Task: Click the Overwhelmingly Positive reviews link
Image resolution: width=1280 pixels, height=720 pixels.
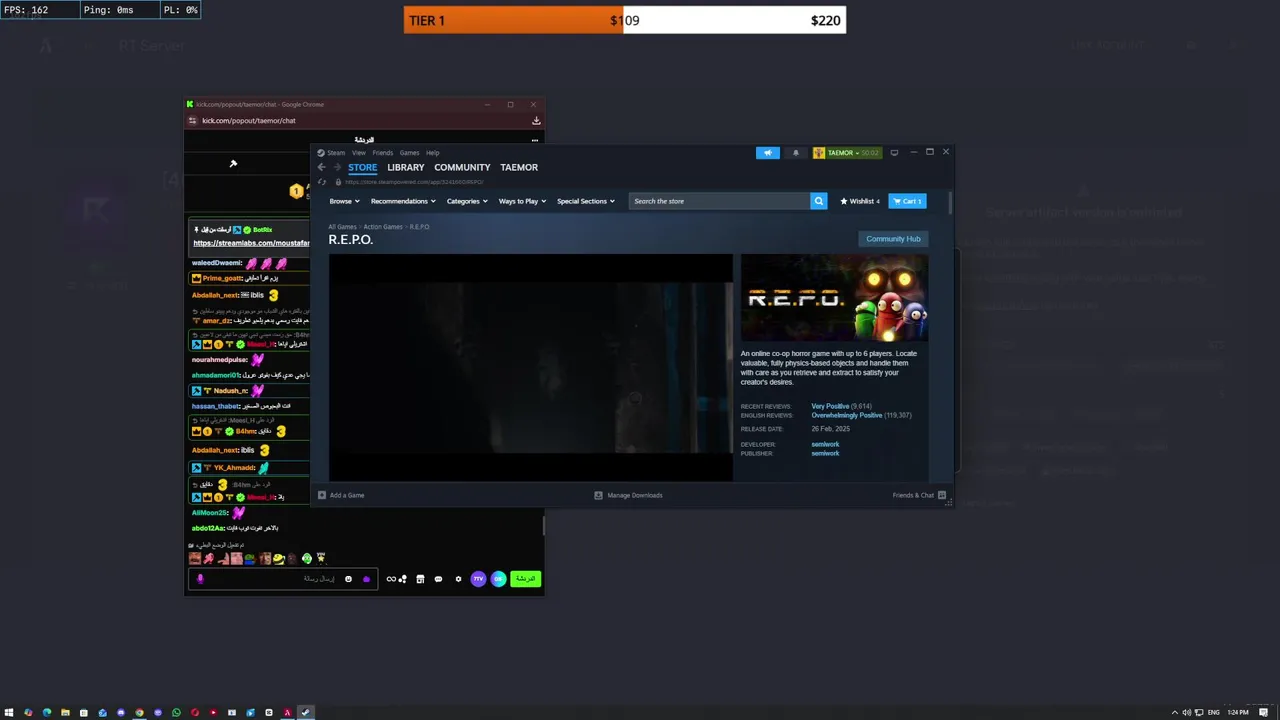Action: coord(847,415)
